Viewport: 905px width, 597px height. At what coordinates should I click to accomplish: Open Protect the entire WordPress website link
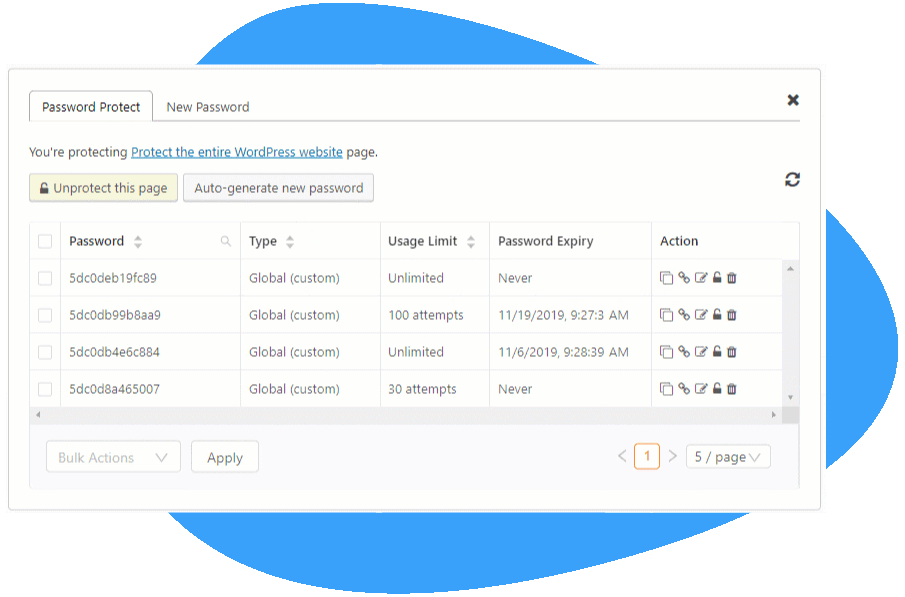(237, 152)
